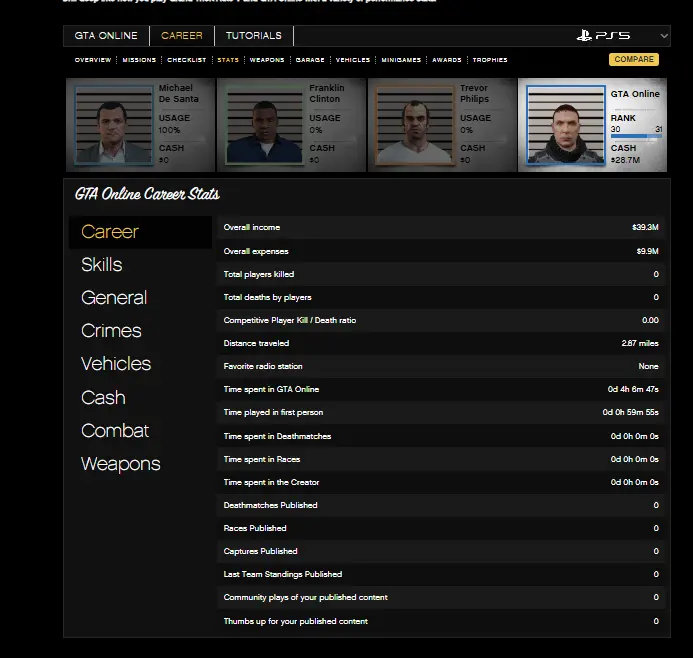The width and height of the screenshot is (693, 658).
Task: Go to the Overview subsection
Action: pos(93,60)
